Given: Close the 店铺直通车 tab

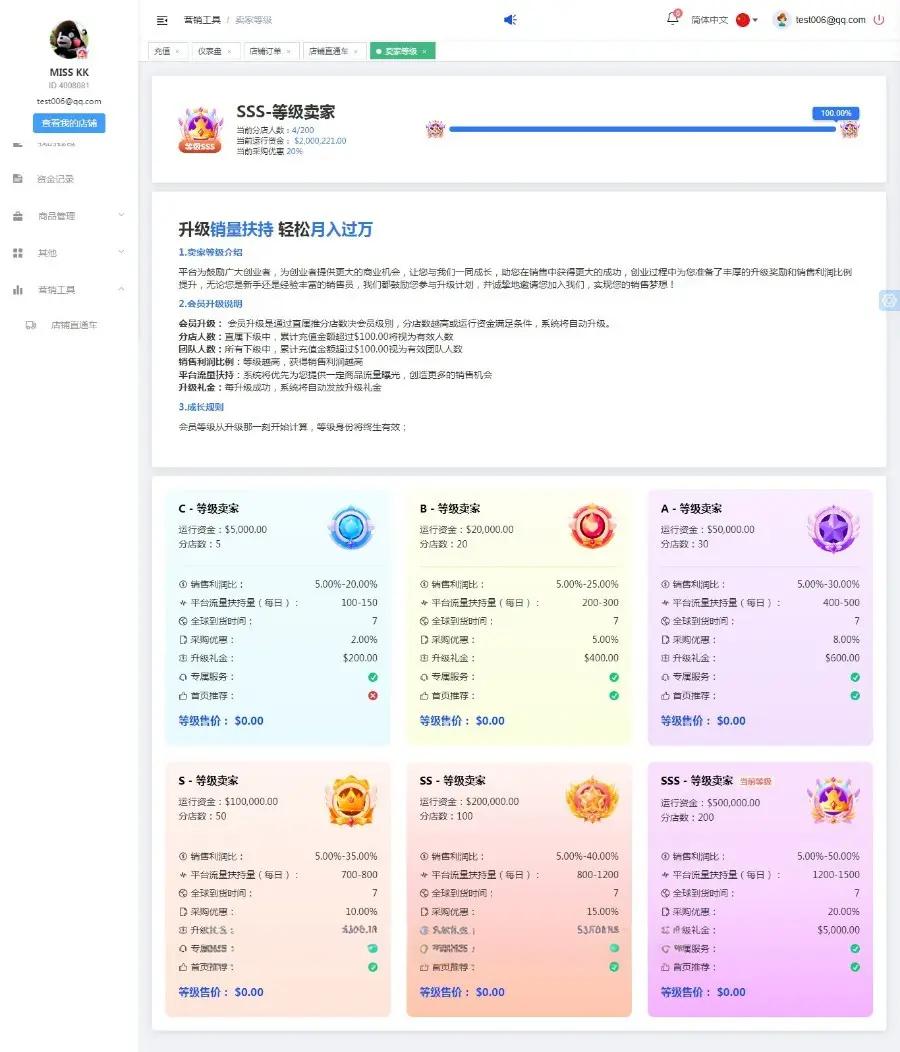Looking at the screenshot, I should (356, 52).
